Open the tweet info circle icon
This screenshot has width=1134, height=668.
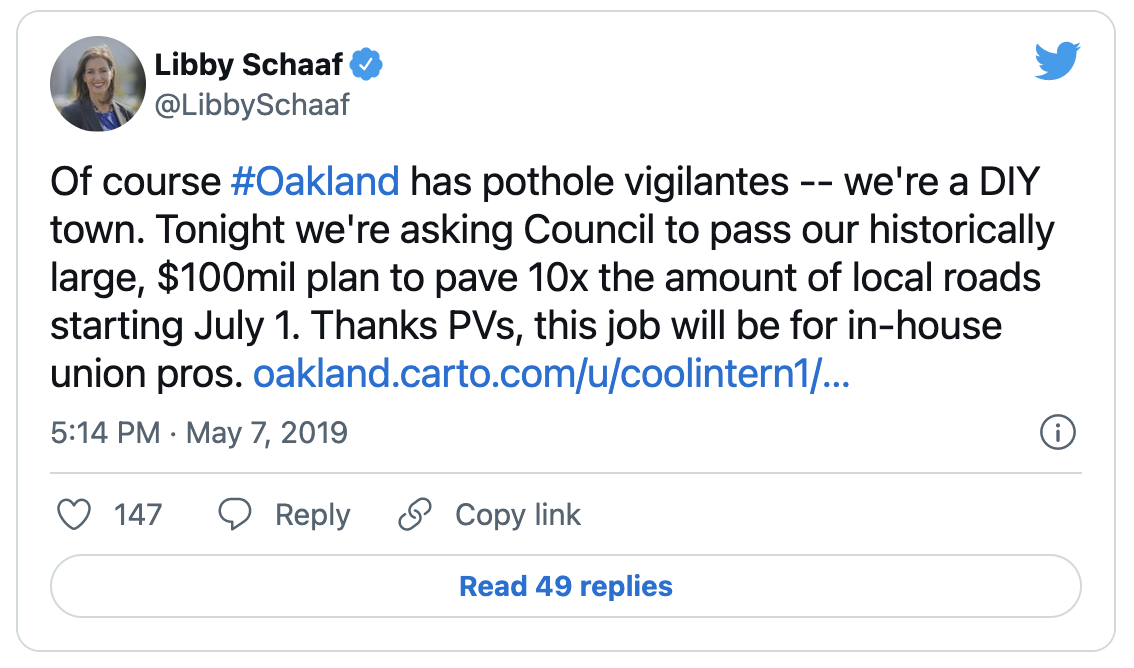pos(1057,433)
